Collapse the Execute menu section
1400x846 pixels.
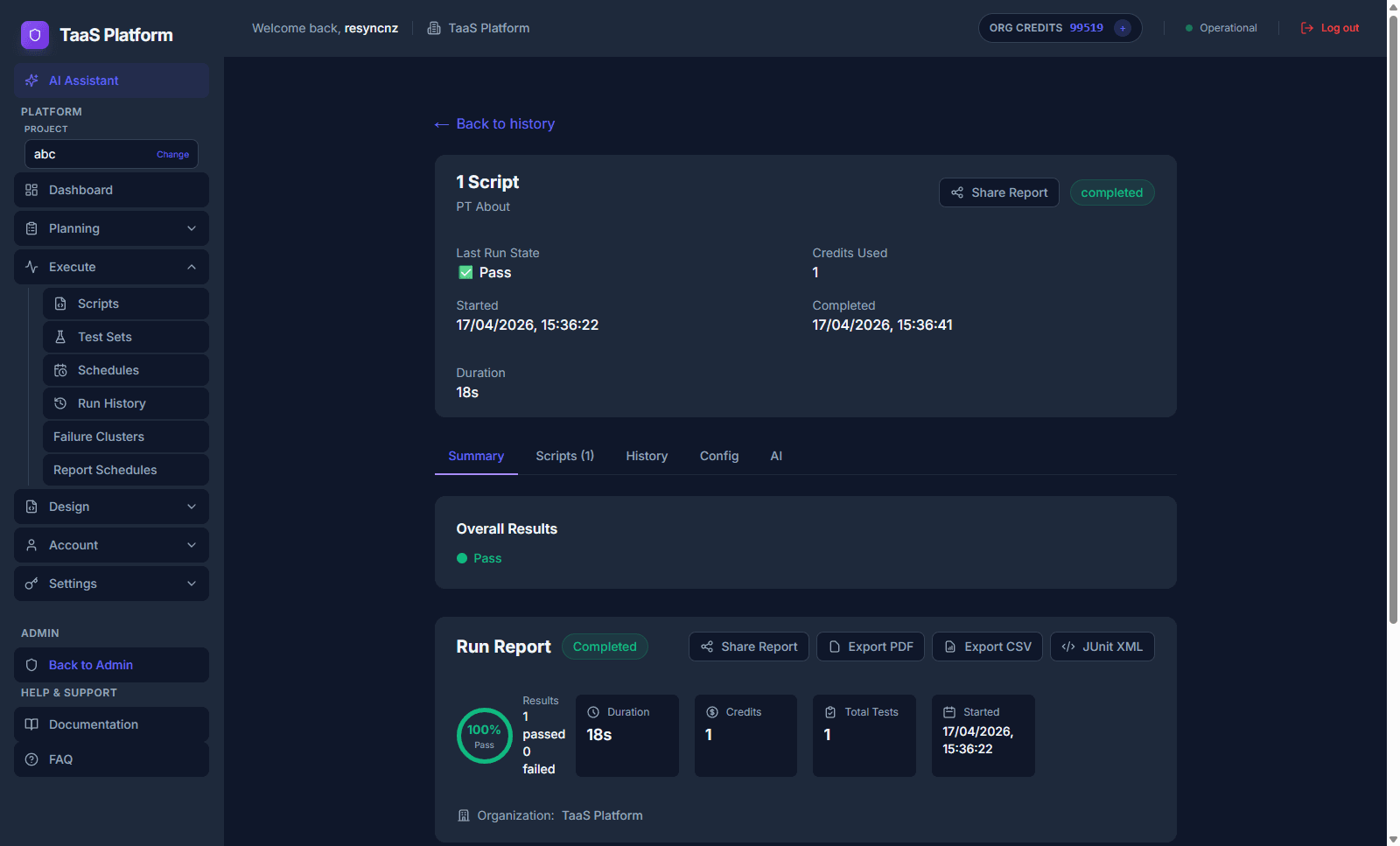tap(111, 267)
